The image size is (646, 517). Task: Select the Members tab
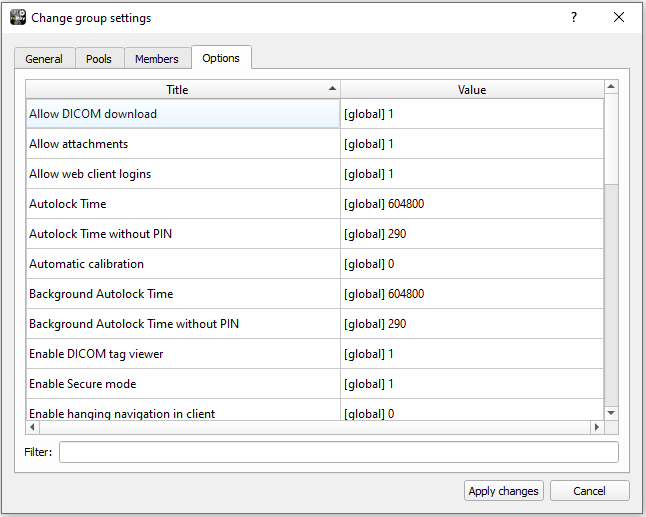pos(157,59)
